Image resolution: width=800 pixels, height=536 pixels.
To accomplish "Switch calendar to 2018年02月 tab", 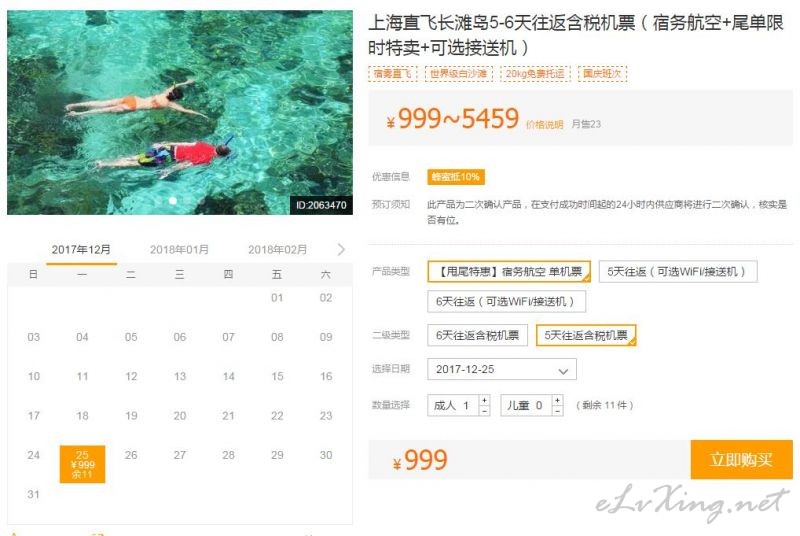I will tap(278, 249).
